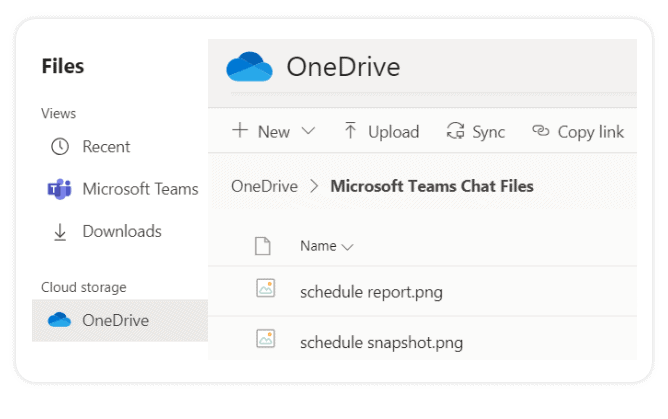Click the Microsoft Teams logo icon
Screen dimensions: 668x419
[59, 189]
